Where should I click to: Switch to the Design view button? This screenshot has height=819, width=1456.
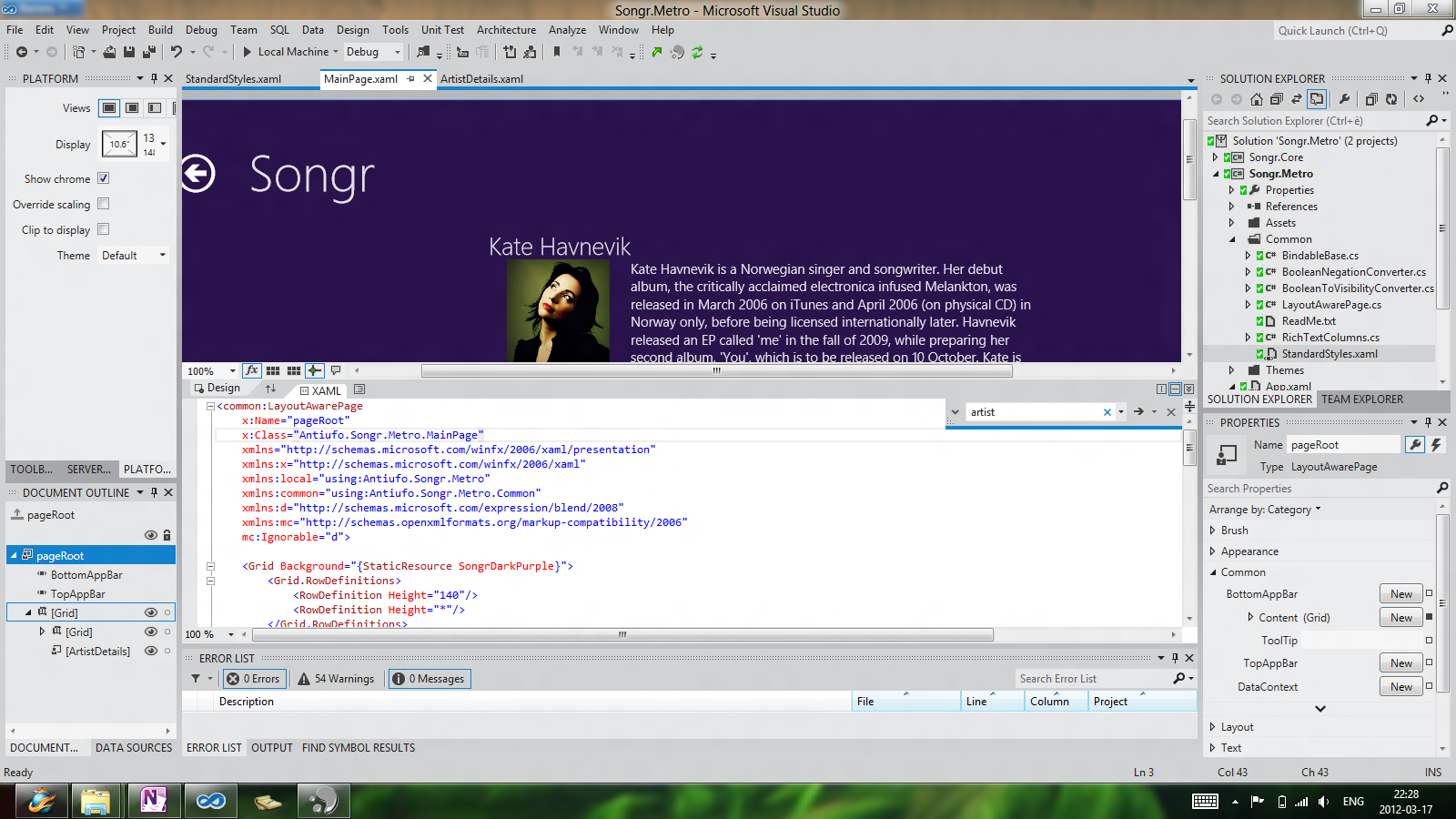coord(217,389)
